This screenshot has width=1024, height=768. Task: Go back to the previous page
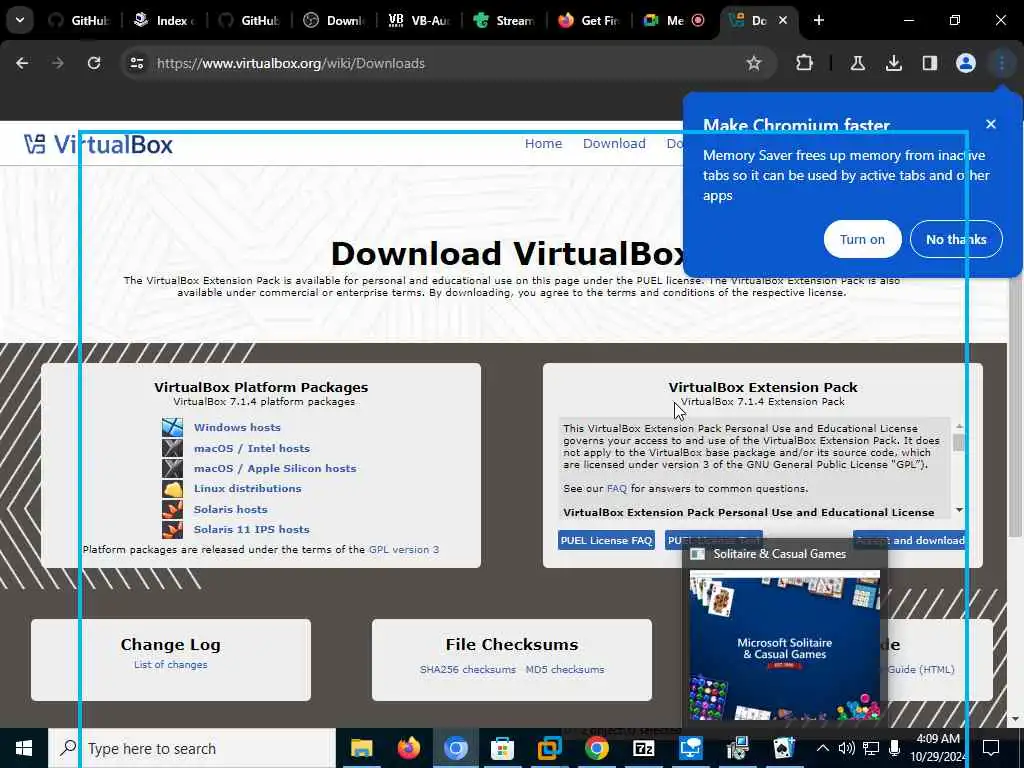tap(22, 63)
